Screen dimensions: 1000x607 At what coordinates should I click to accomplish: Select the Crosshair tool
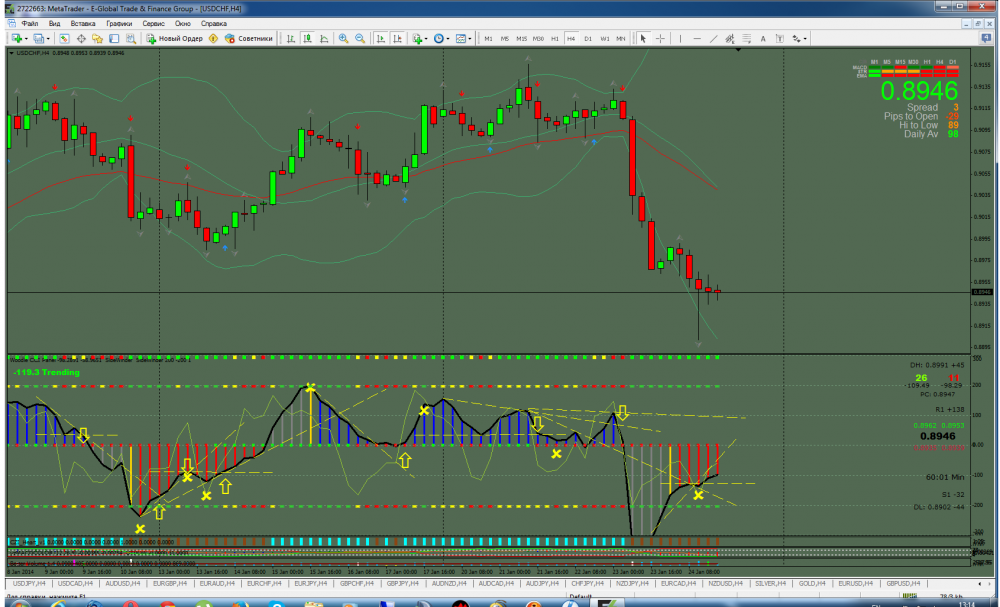tap(660, 38)
